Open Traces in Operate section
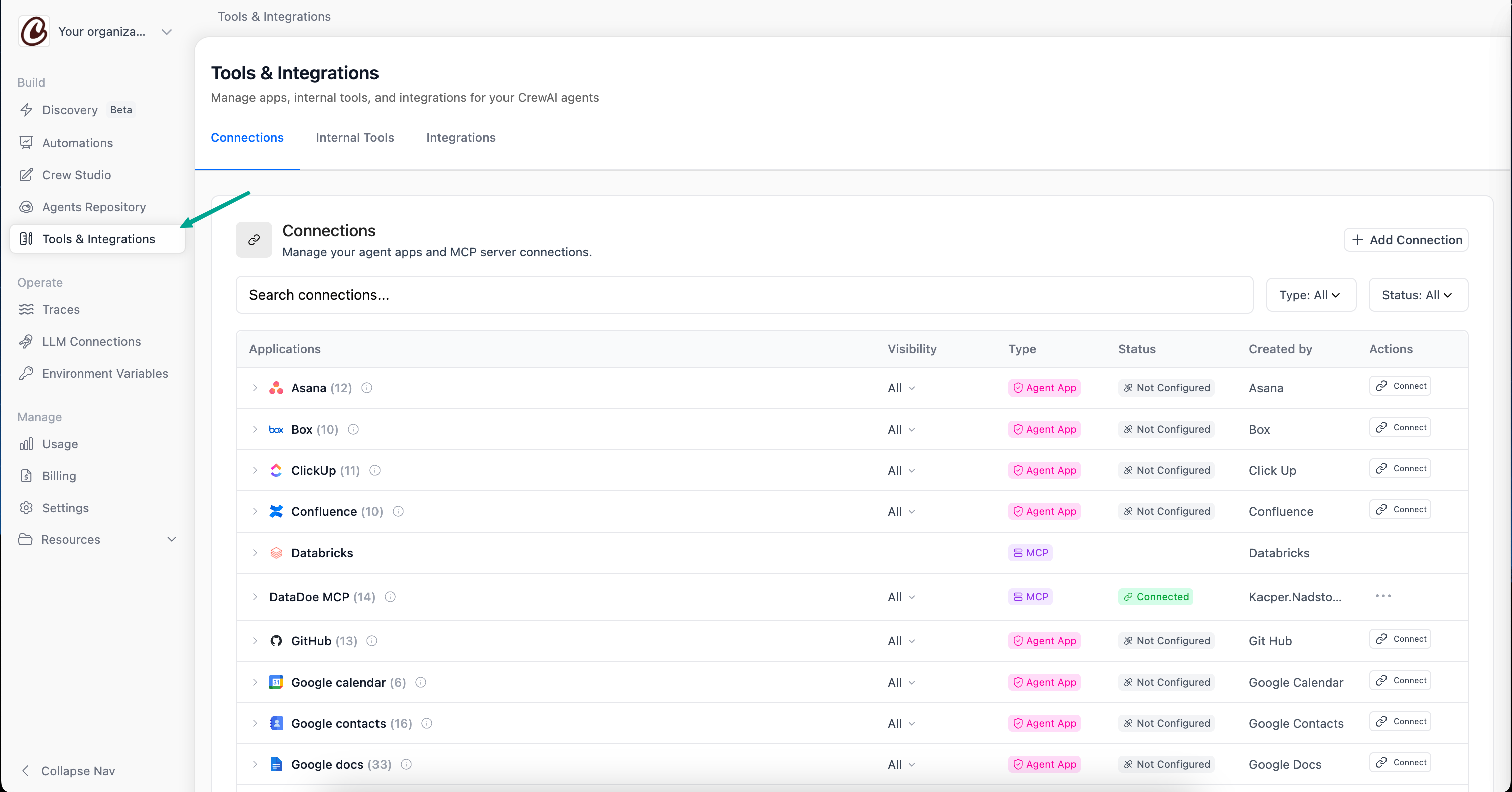The image size is (1512, 792). click(61, 310)
